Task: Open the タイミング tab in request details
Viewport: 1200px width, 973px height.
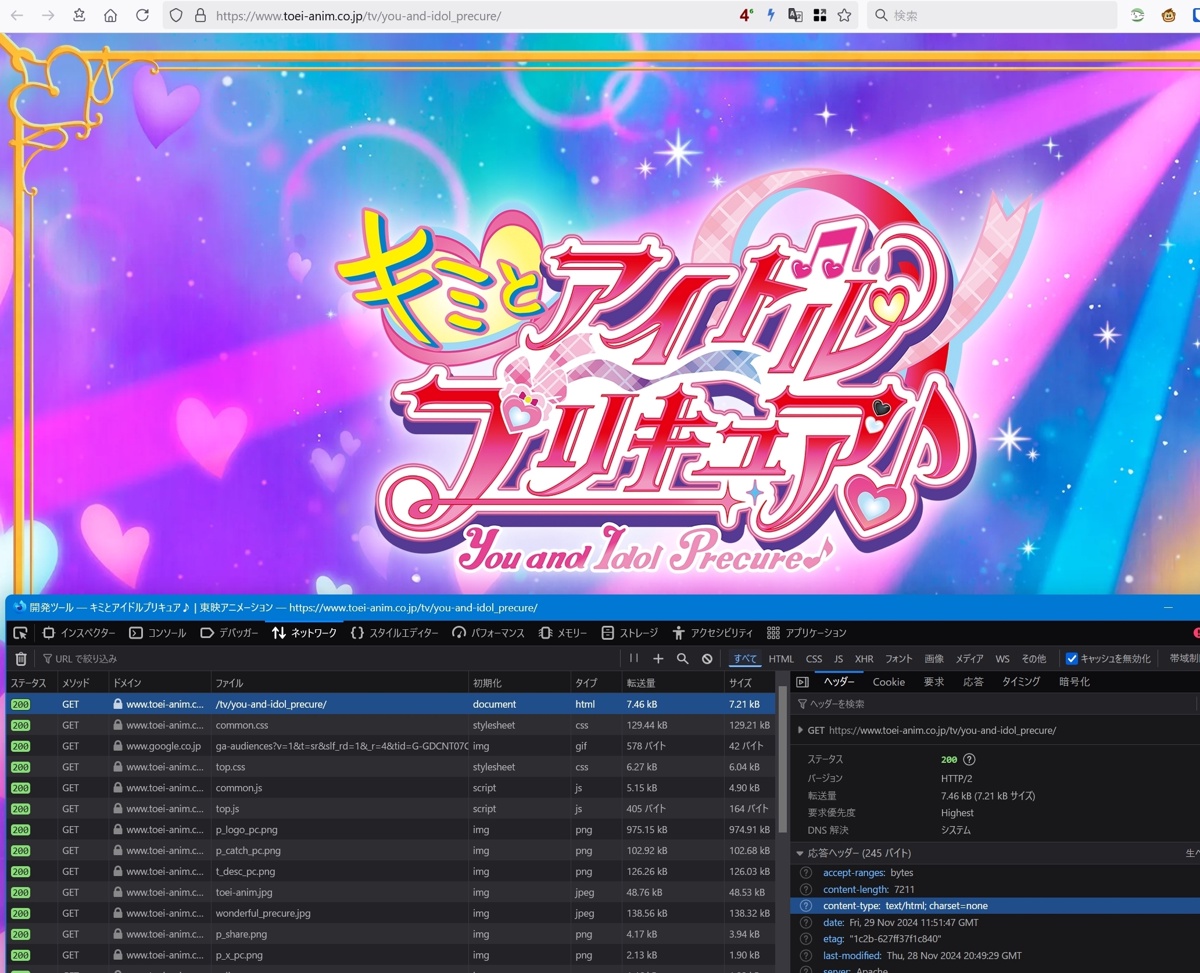Action: pyautogui.click(x=1021, y=682)
